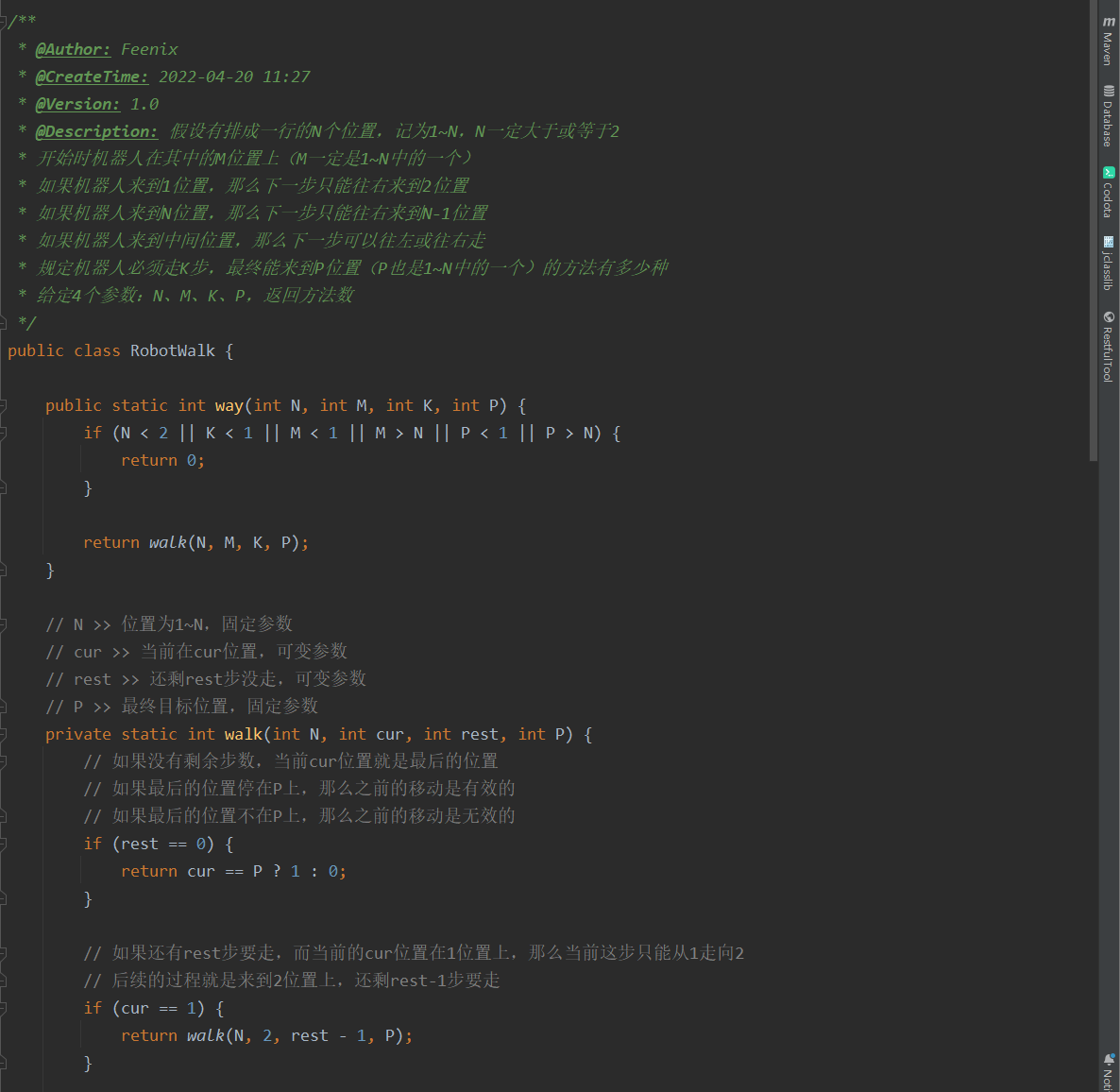Click the @CreateTime: Javadoc tag
Image resolution: width=1120 pixels, height=1092 pixels.
pyautogui.click(x=92, y=77)
